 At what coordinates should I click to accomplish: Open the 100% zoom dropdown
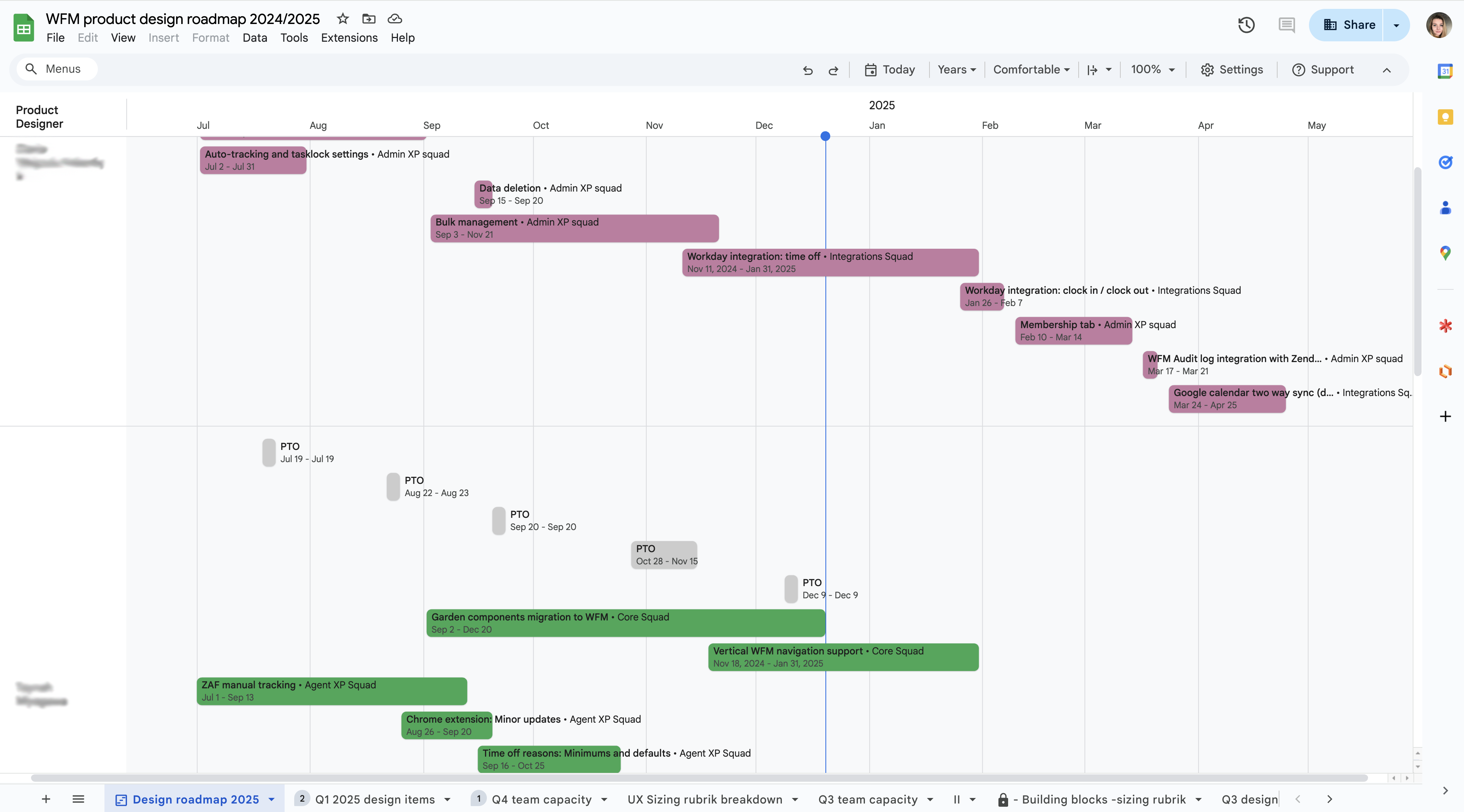click(1152, 70)
